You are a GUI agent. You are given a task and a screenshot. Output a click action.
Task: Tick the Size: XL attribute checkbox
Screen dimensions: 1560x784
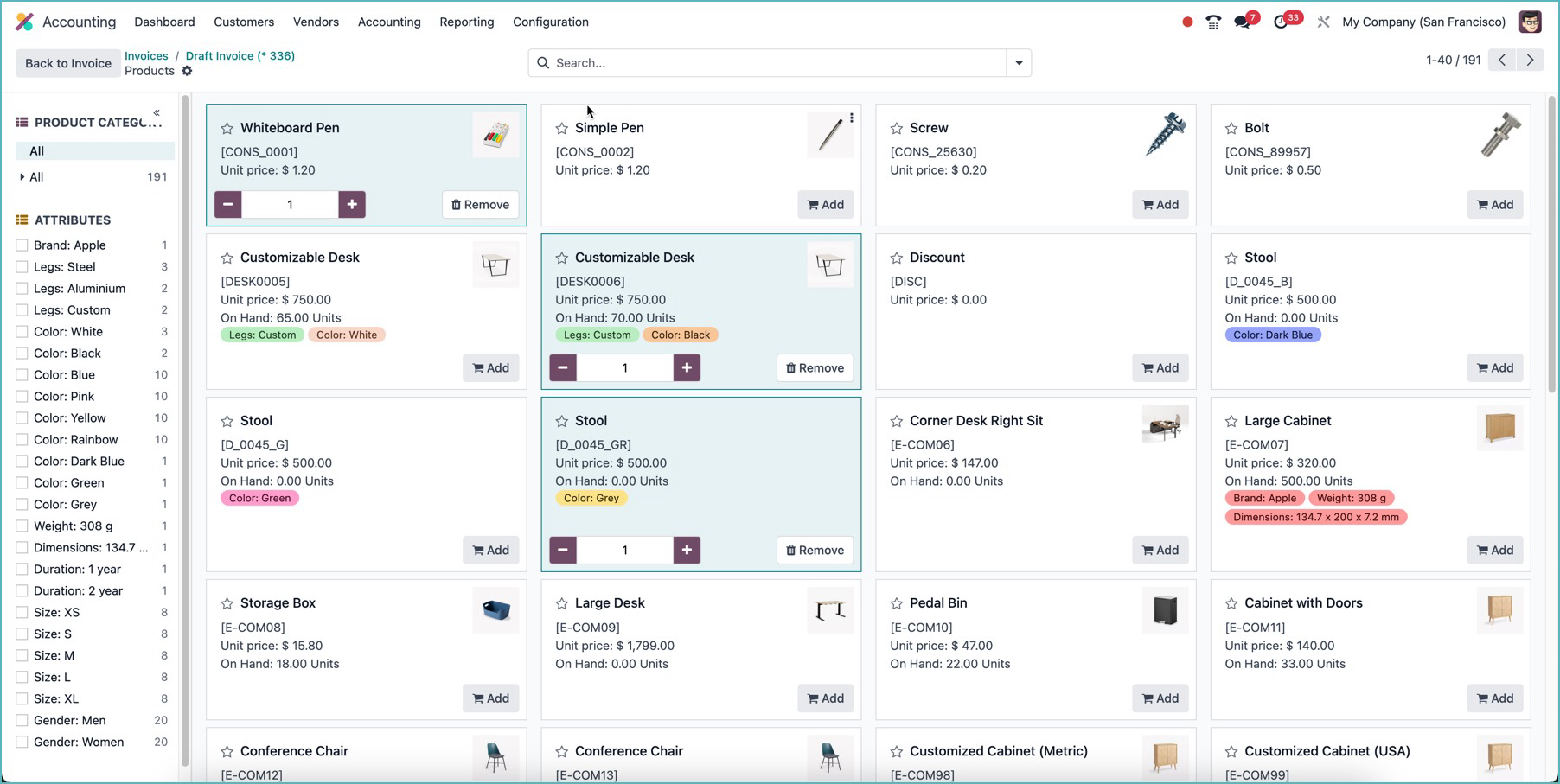[22, 699]
